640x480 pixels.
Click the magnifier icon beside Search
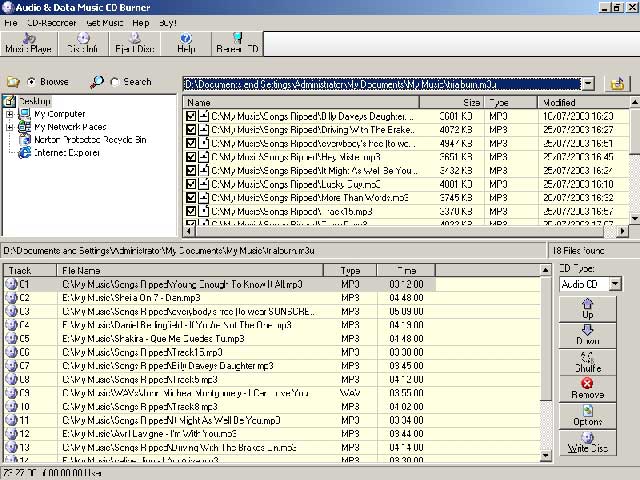pos(97,82)
